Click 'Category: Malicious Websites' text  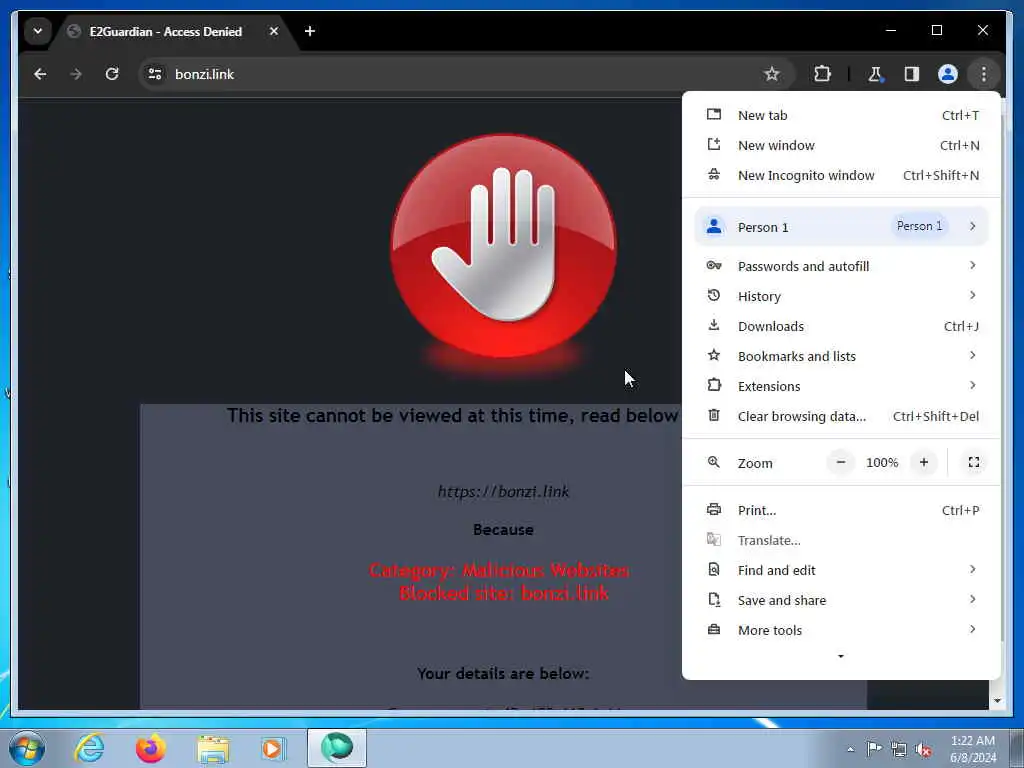coord(499,570)
